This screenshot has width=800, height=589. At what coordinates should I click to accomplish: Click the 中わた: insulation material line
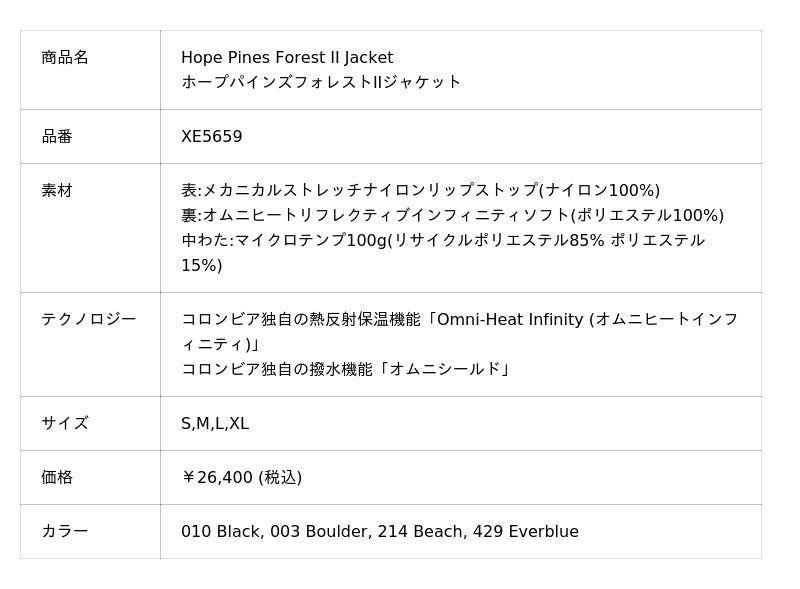tap(442, 241)
